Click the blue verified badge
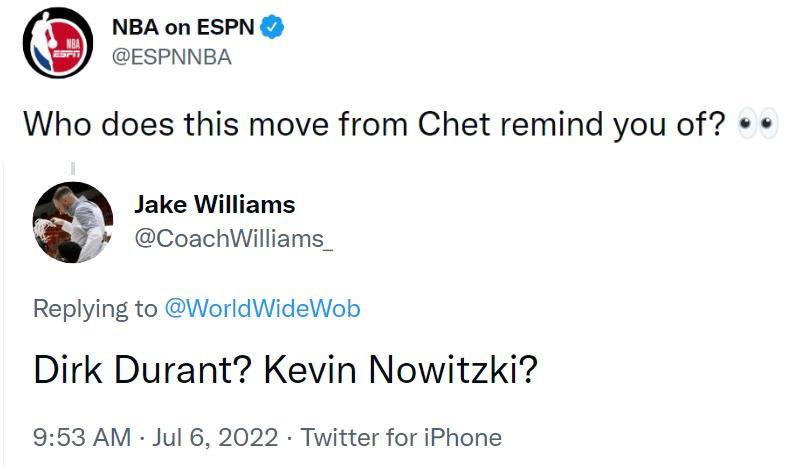 (274, 28)
